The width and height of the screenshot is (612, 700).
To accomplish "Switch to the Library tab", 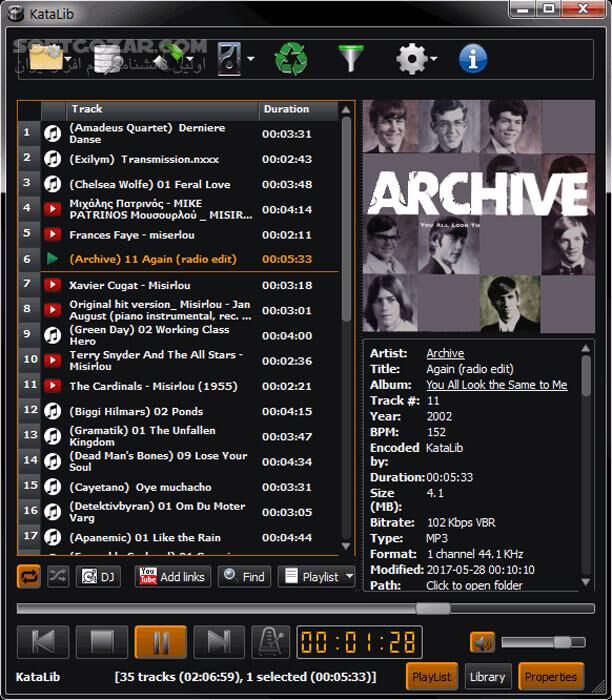I will pyautogui.click(x=488, y=677).
